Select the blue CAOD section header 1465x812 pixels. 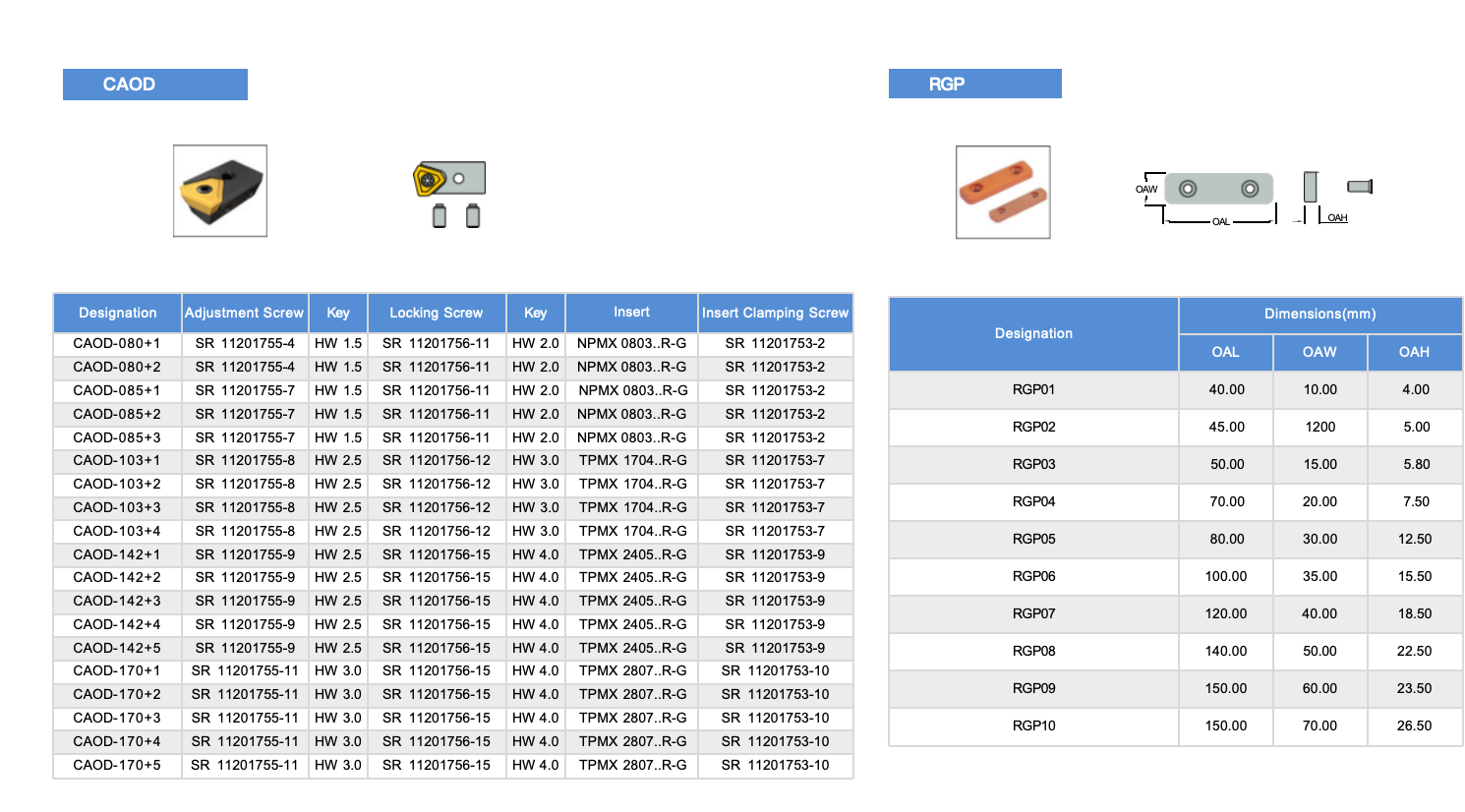[155, 84]
